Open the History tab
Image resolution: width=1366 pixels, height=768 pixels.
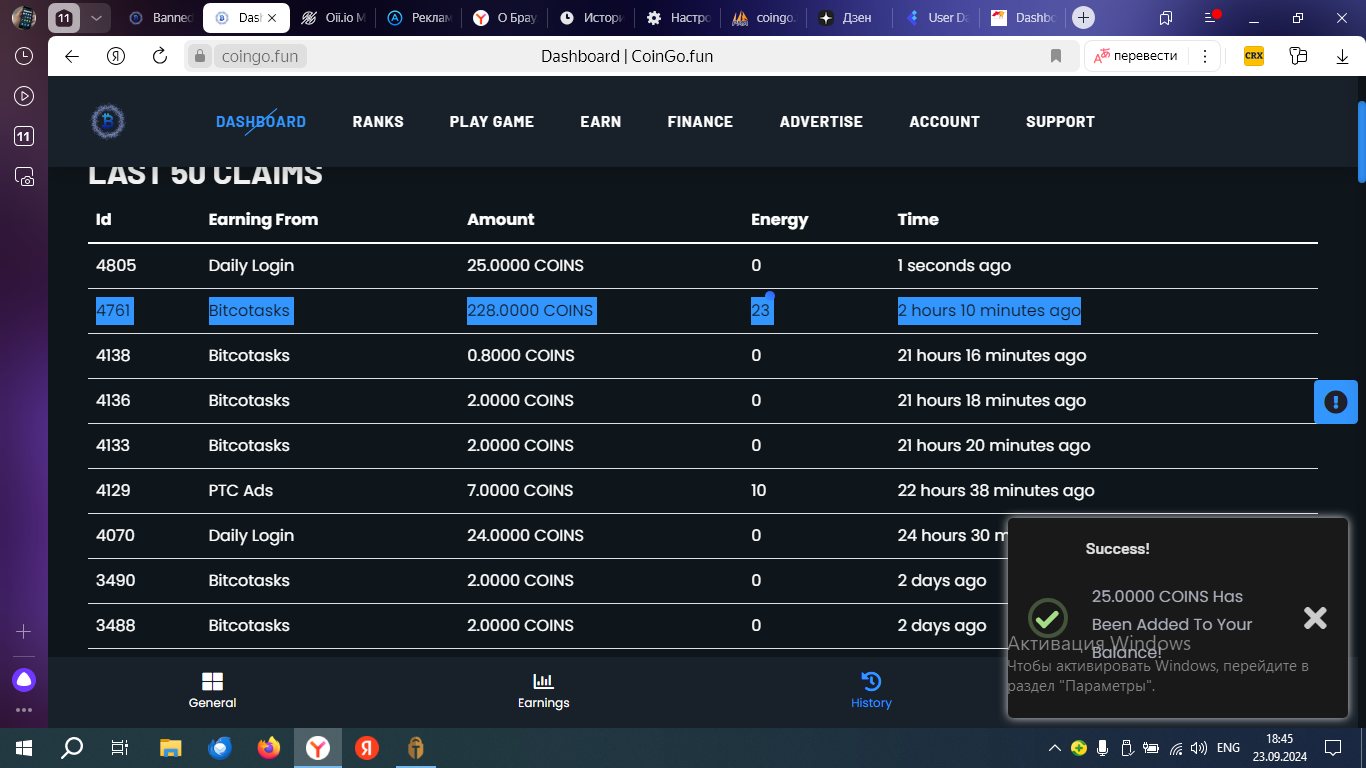point(871,690)
